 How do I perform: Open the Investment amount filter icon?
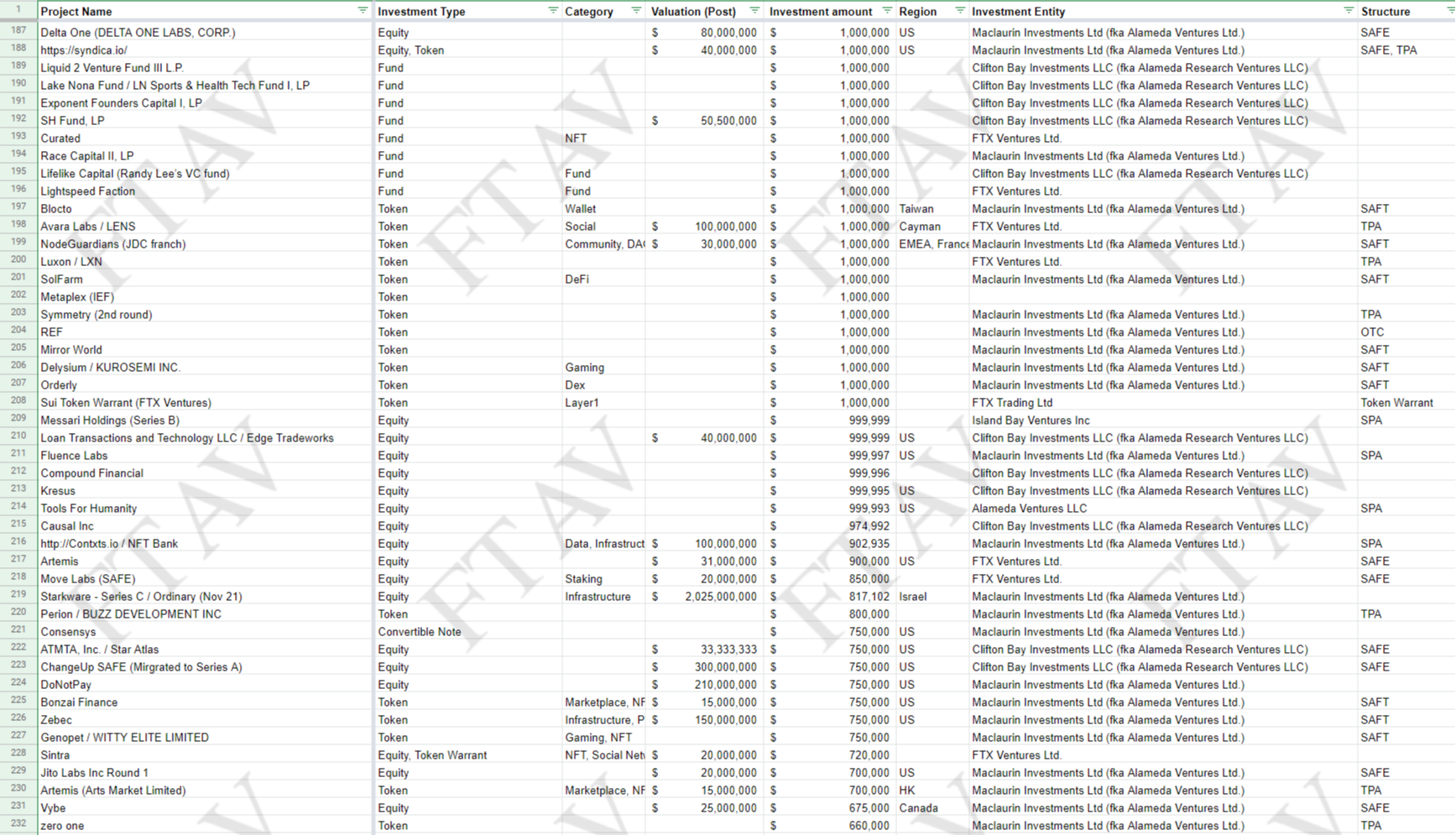click(x=887, y=11)
